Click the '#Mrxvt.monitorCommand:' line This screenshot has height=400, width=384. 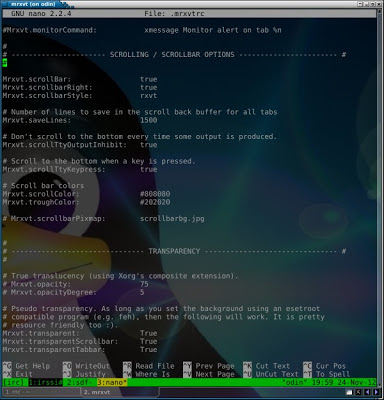tap(50, 30)
